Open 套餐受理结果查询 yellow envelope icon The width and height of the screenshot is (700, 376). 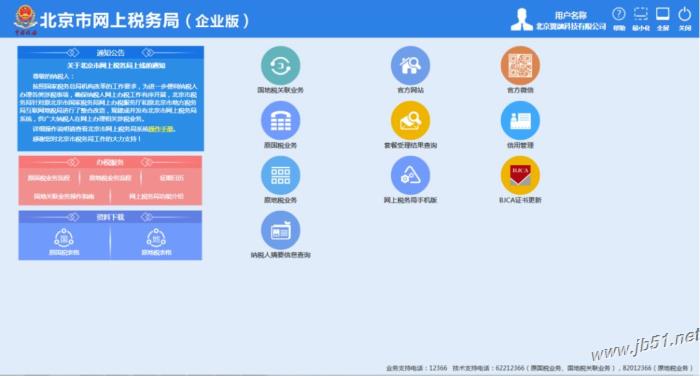410,121
